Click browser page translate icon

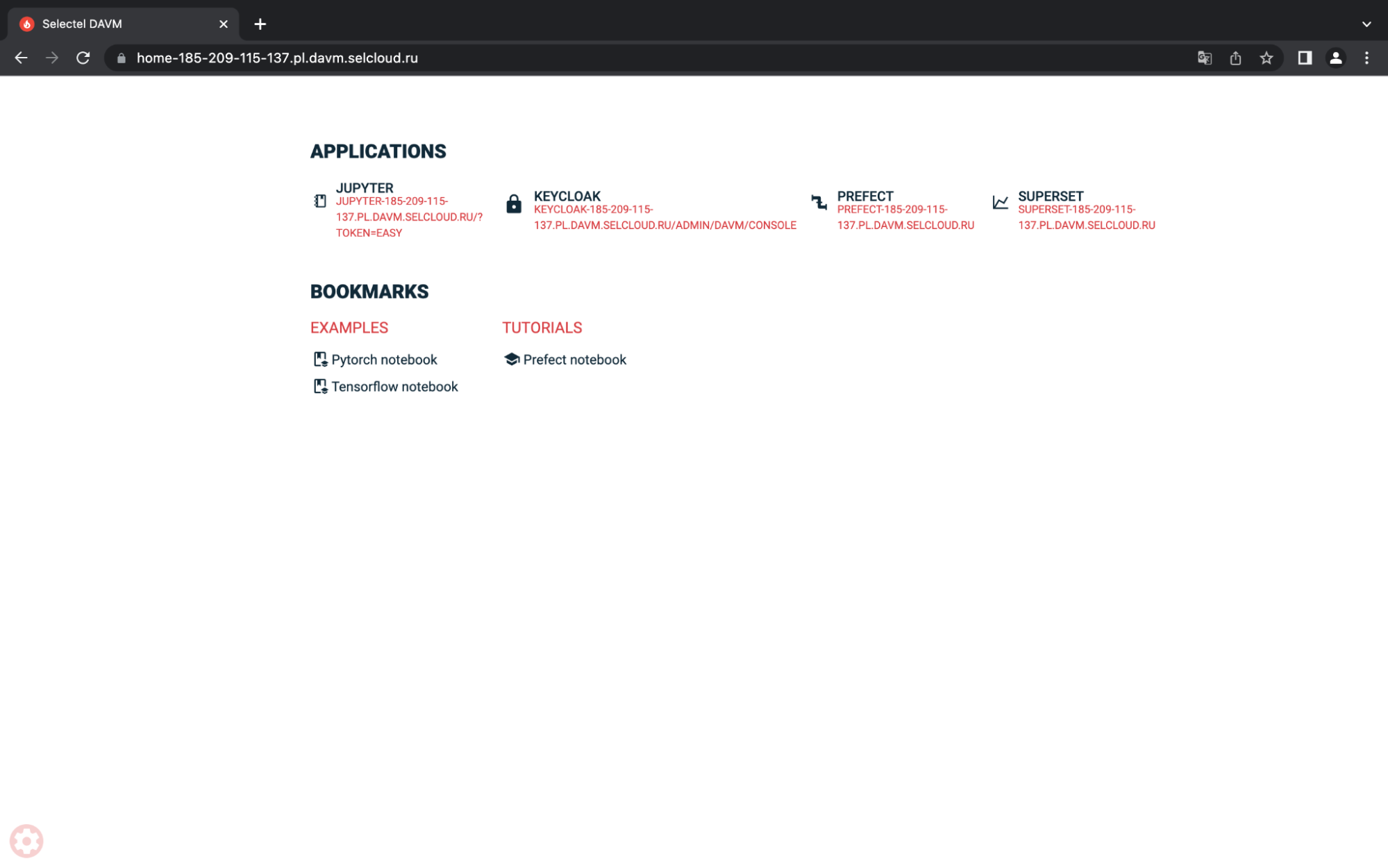[x=1204, y=58]
